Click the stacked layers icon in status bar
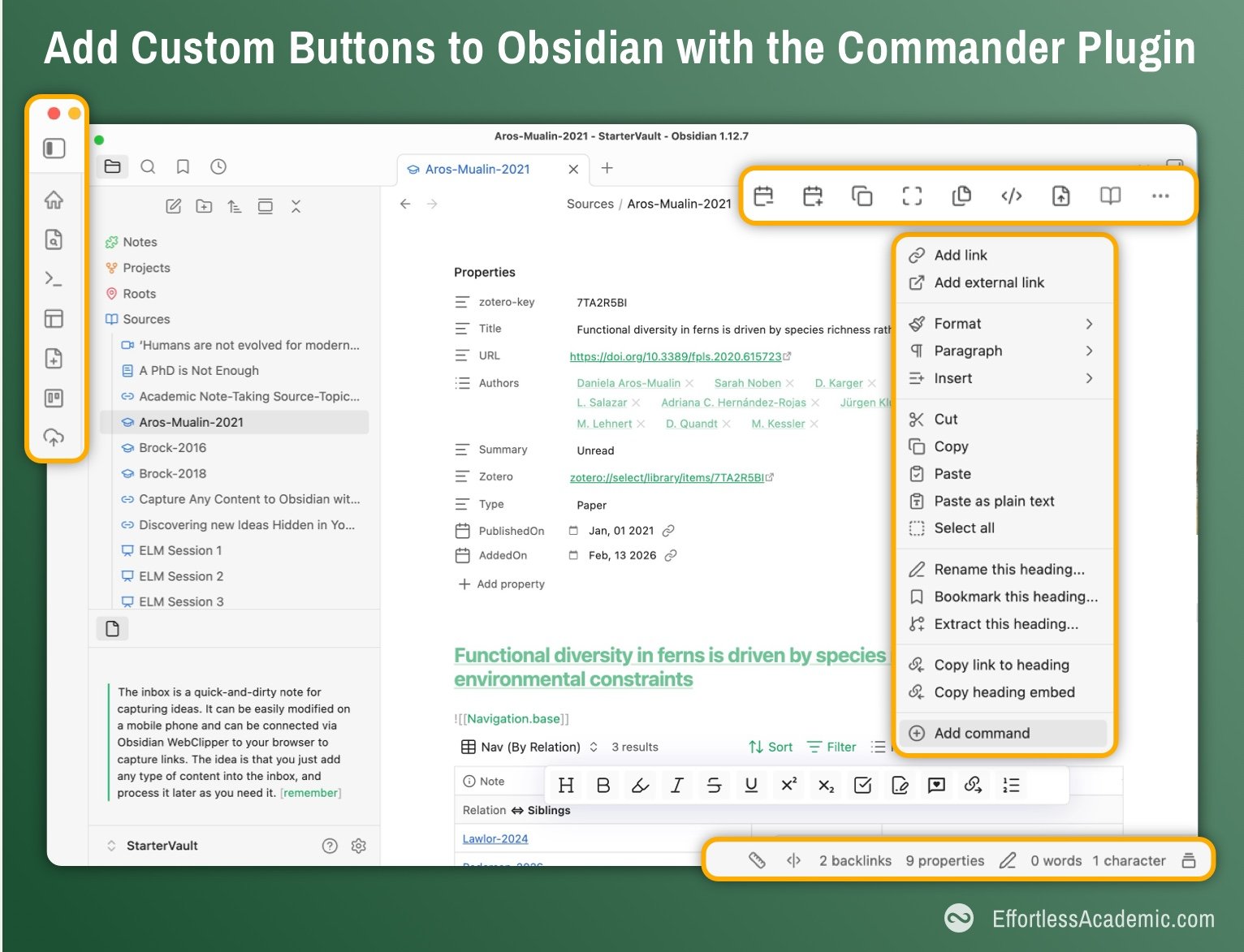This screenshot has width=1244, height=952. click(x=1189, y=860)
